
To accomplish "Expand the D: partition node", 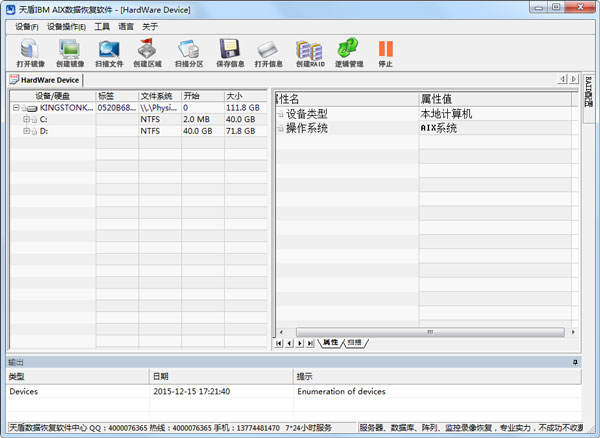I will [26, 131].
